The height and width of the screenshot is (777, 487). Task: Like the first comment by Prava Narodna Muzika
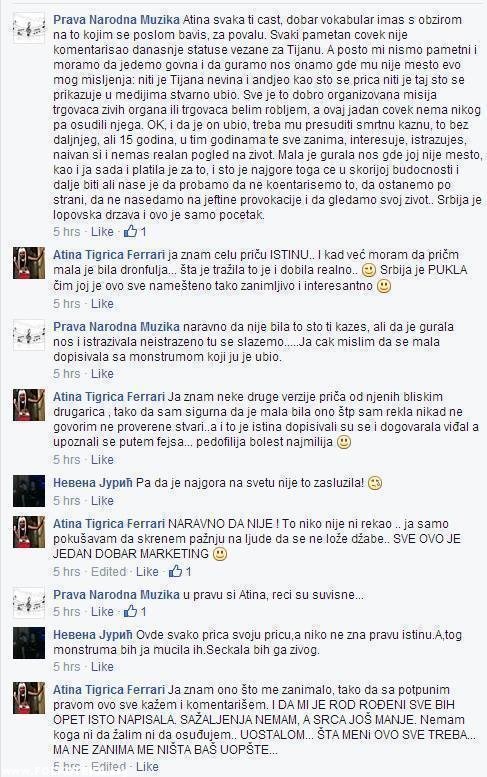point(102,231)
